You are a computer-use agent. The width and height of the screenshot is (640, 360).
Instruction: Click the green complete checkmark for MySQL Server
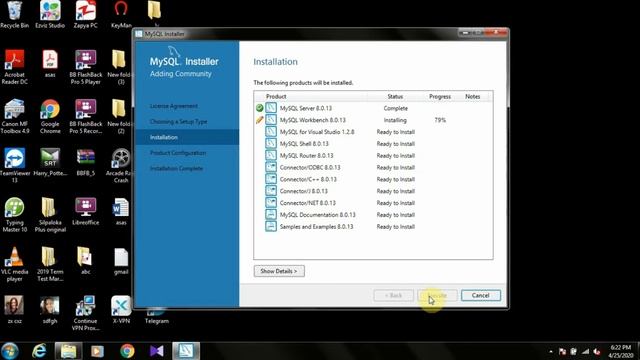click(x=259, y=108)
